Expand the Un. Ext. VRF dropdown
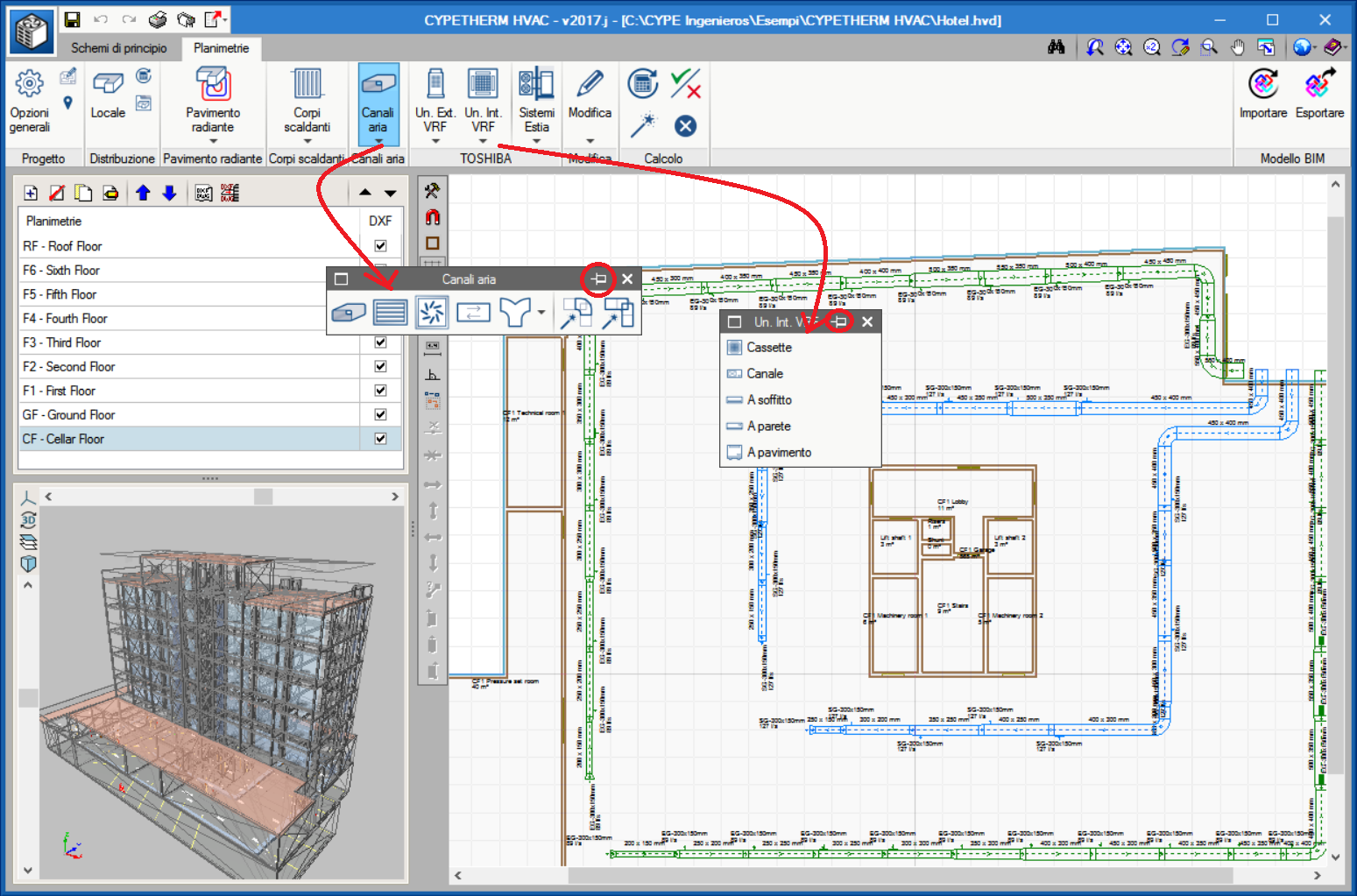Image resolution: width=1357 pixels, height=896 pixels. [x=435, y=141]
